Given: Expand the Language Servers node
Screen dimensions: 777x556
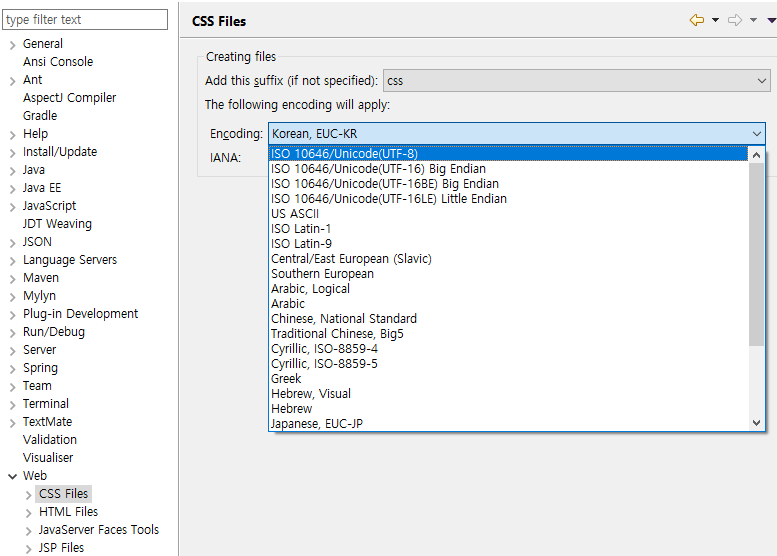Looking at the screenshot, I should pyautogui.click(x=12, y=261).
